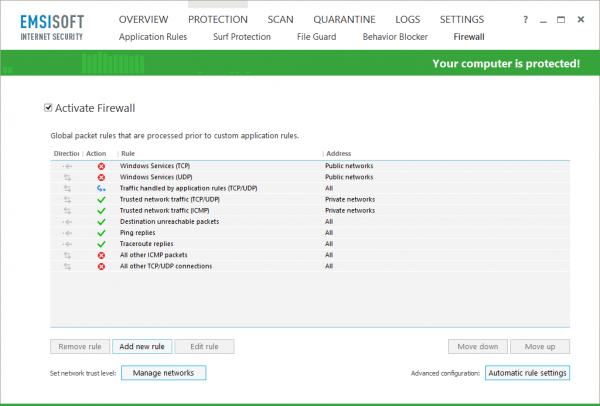Click the direction arrow icon for Traceroute replies
Viewport: 600px width, 406px height.
coord(67,244)
